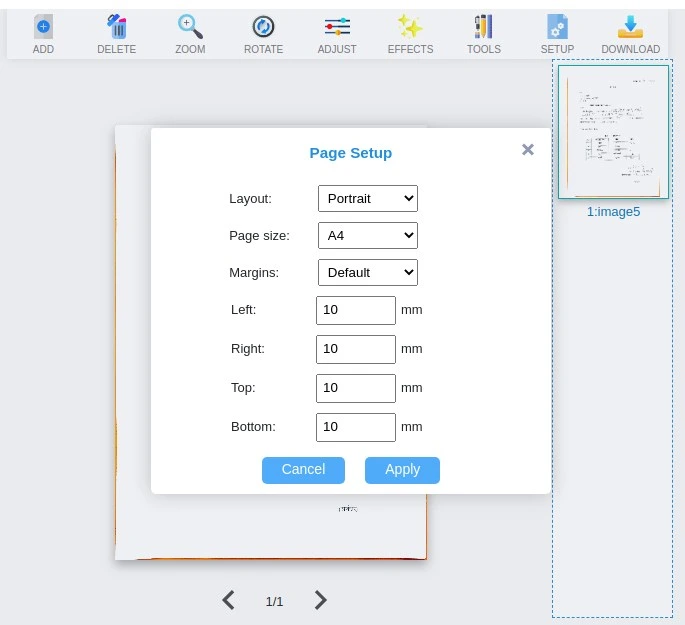Open the Adjust sliders tool
685x625 pixels.
point(337,28)
